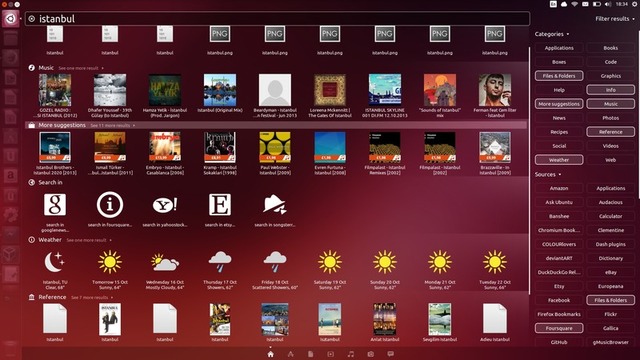Open the Sevgilim Istanbul reference thumbnail
Screen dimensions: 640x360
(x=440, y=319)
